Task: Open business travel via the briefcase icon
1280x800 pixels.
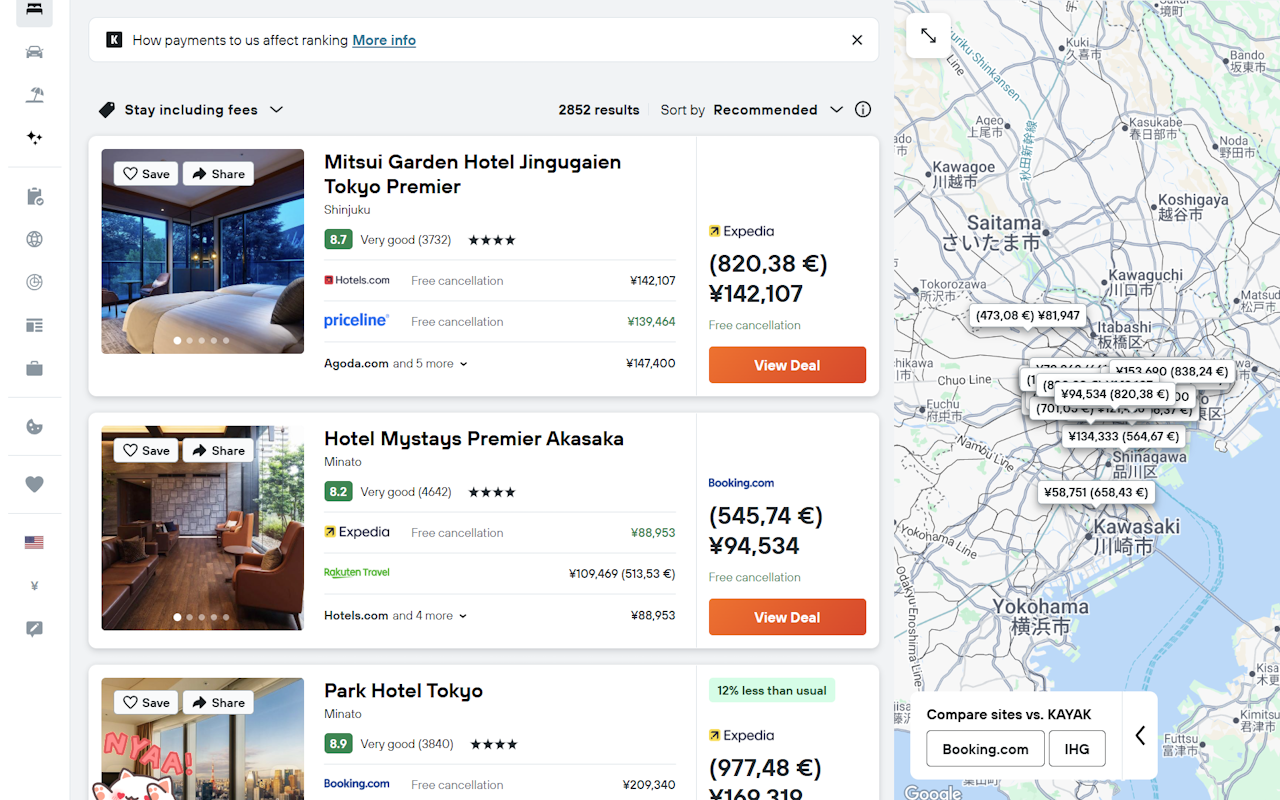Action: [x=34, y=368]
